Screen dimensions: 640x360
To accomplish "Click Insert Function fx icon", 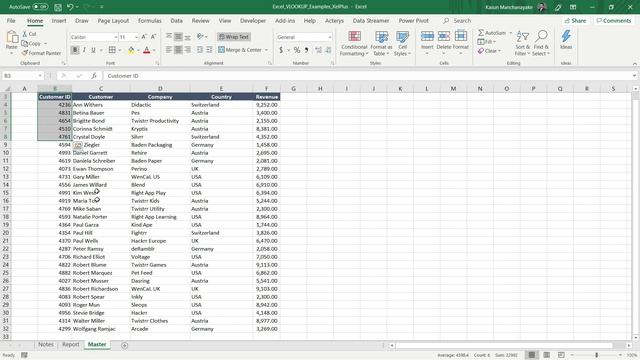I will coord(94,76).
